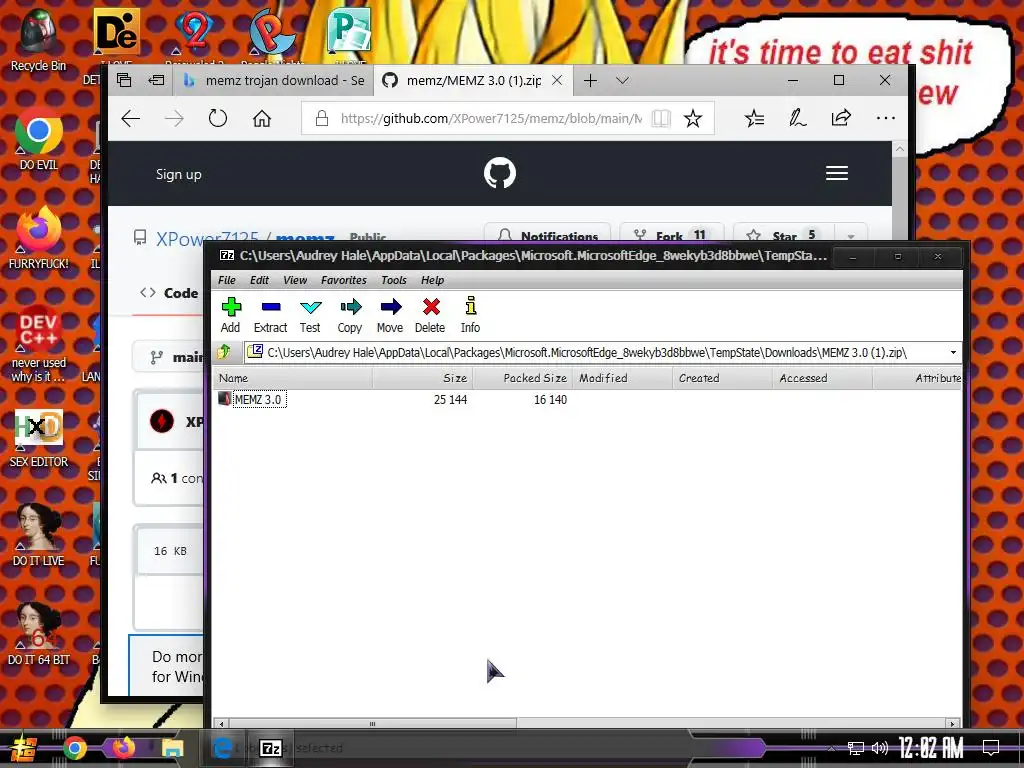Viewport: 1024px width, 768px height.
Task: Open a new tab in Edge
Action: (590, 80)
